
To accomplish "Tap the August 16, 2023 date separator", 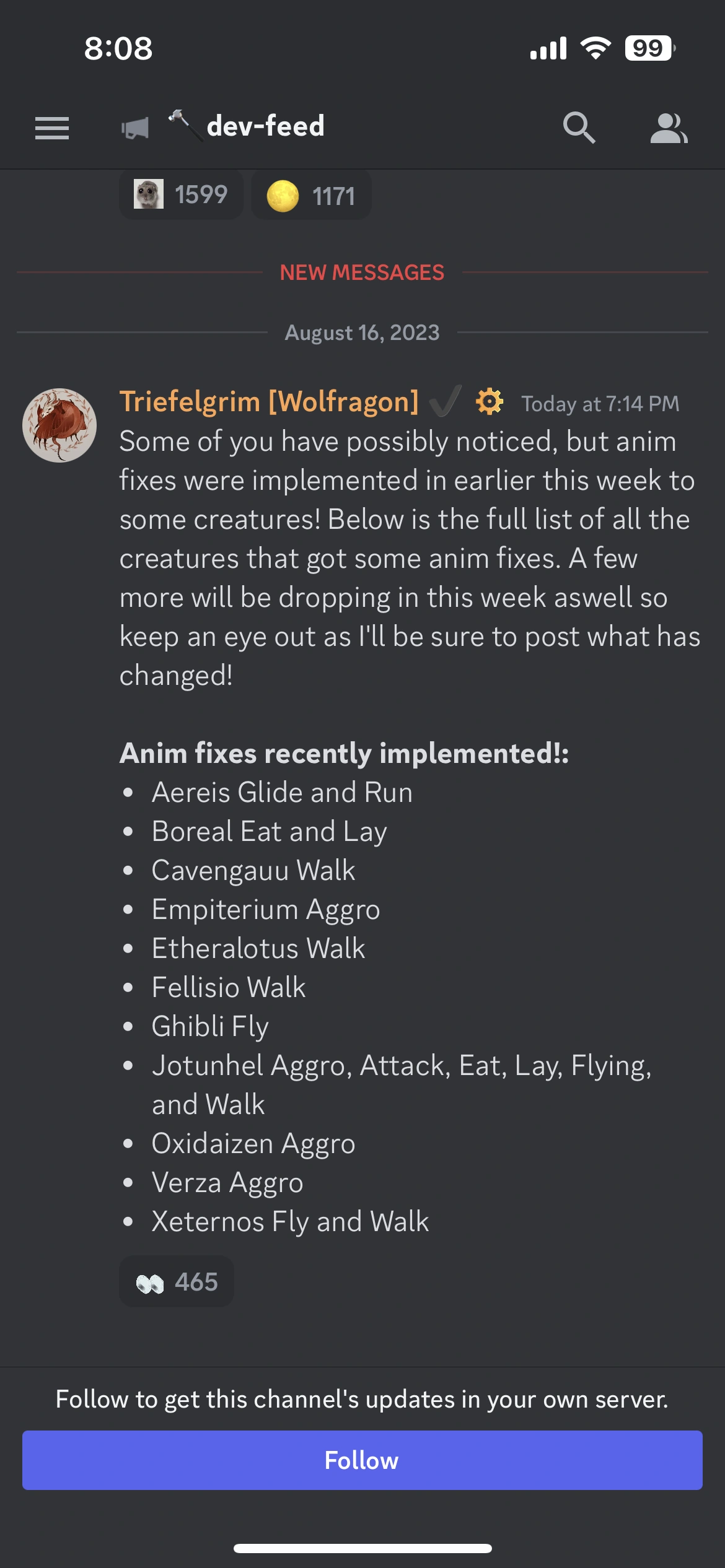I will click(362, 332).
